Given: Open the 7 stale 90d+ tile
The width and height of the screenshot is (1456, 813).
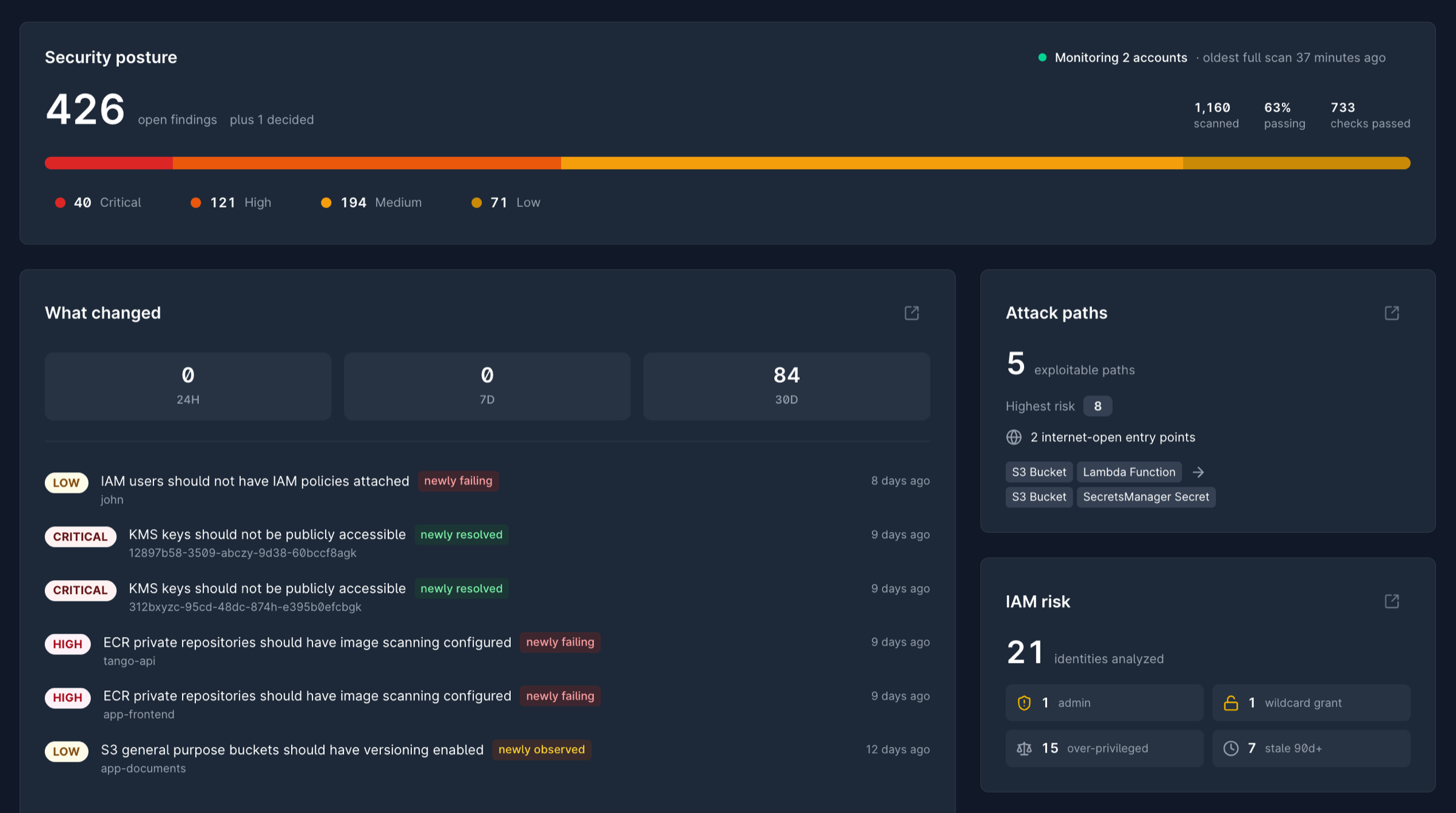Looking at the screenshot, I should click(x=1311, y=749).
